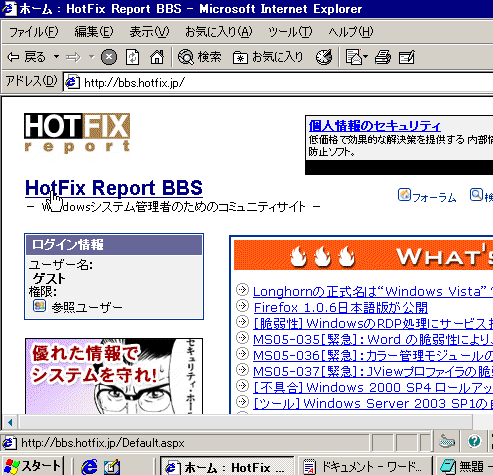Click the arrow bullet beside the Firefox link
Screen dimensions: 493x475
point(242,306)
